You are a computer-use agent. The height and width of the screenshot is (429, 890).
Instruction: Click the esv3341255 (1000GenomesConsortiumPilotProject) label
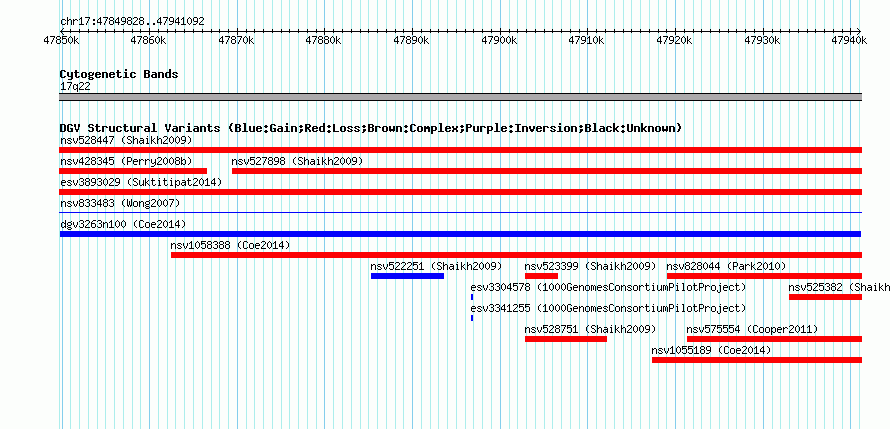pyautogui.click(x=608, y=308)
